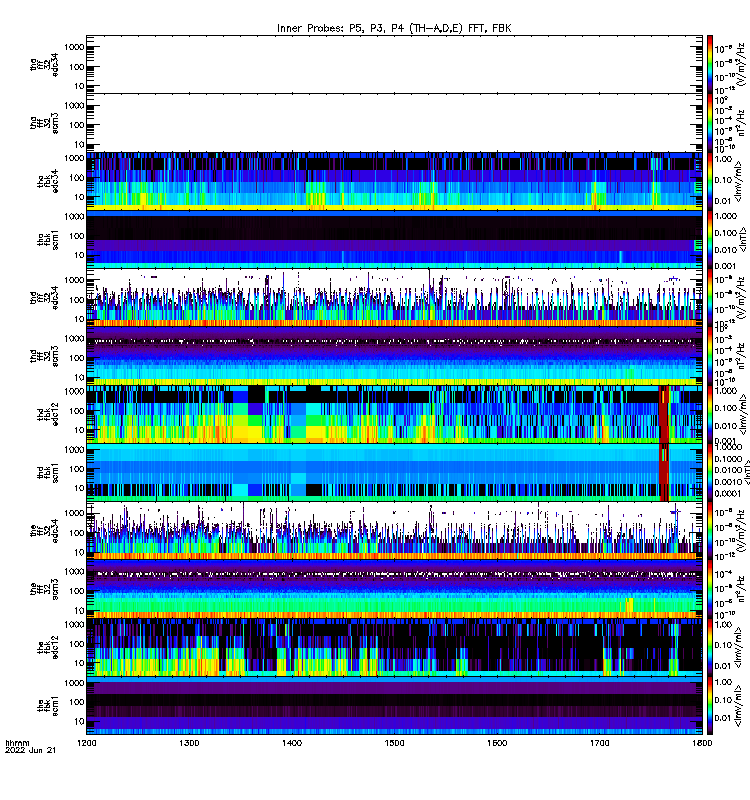750x800 pixels.
Task: Click the color bar of the the fbk edc12 panel
Action: pyautogui.click(x=710, y=646)
